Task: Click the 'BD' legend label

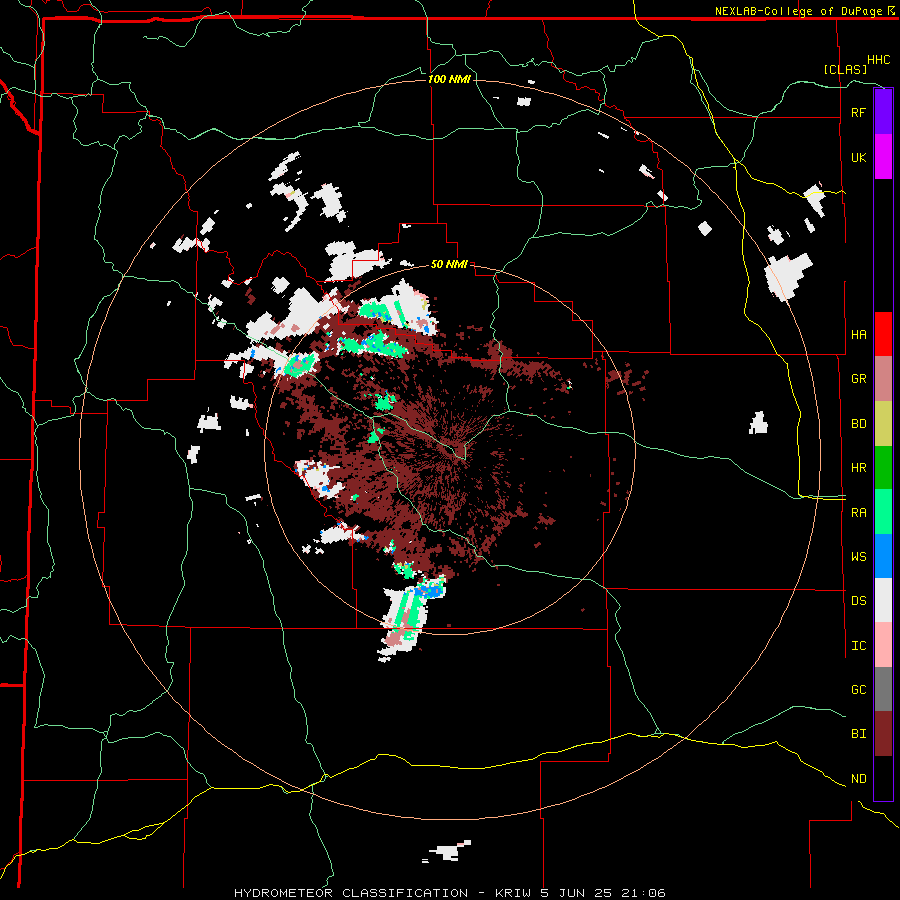Action: click(x=858, y=424)
